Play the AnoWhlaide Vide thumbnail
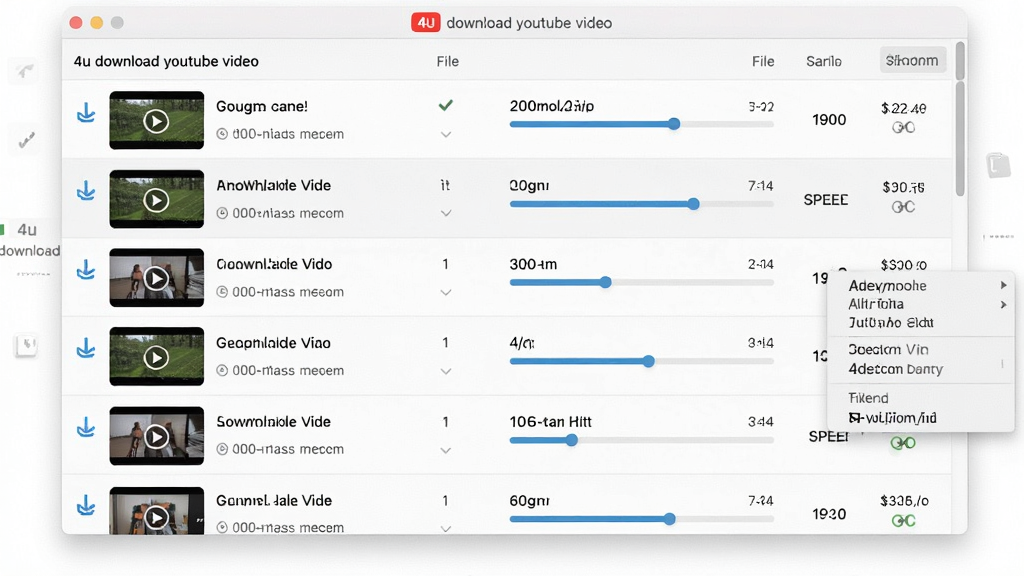This screenshot has height=576, width=1024. [x=156, y=200]
